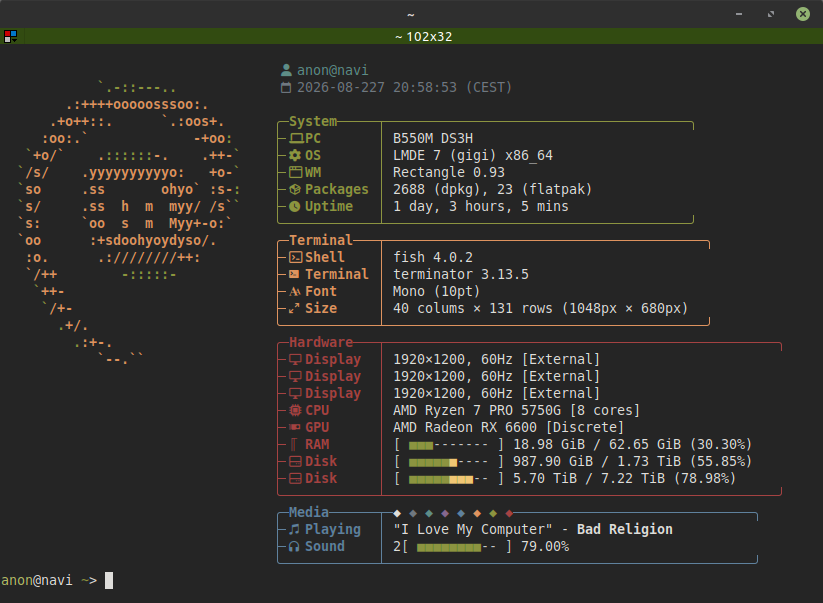Click the icon beside the Terminal row label

tap(294, 274)
